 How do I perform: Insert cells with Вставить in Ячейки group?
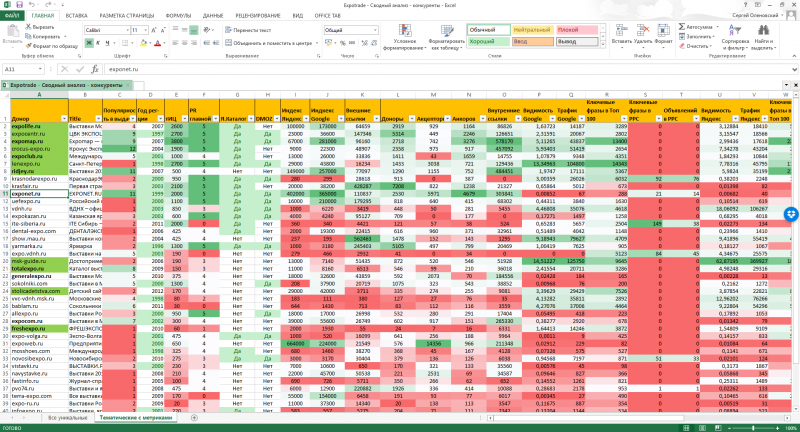[621, 35]
